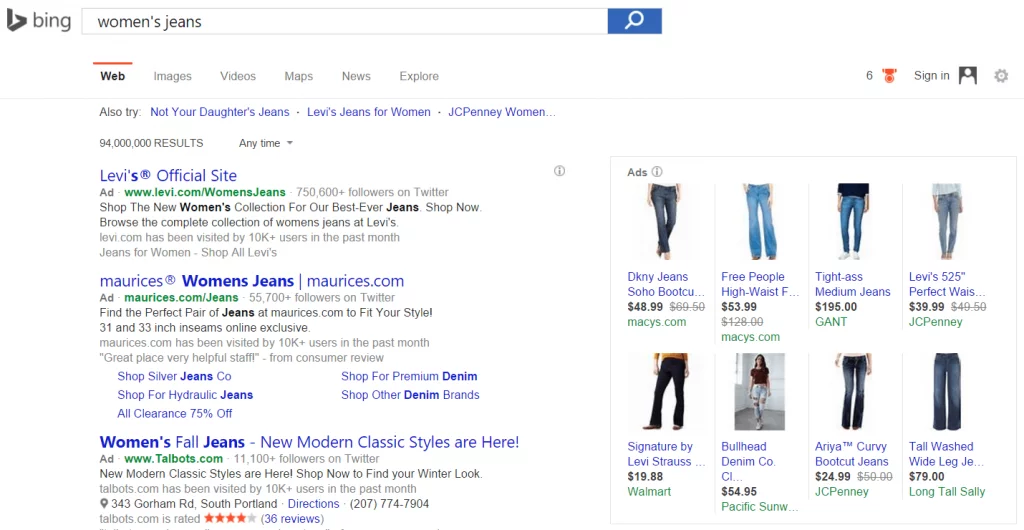Click the Free People jeans product image

click(x=760, y=222)
